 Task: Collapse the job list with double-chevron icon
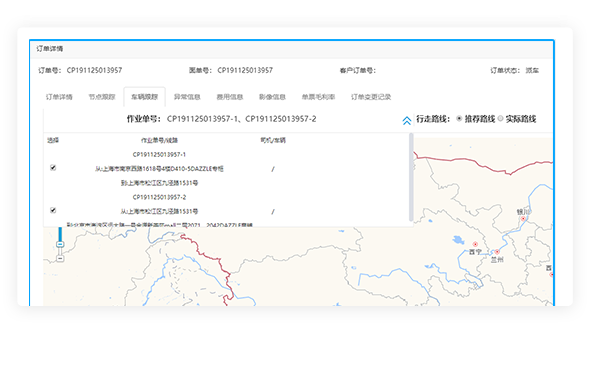[406, 121]
